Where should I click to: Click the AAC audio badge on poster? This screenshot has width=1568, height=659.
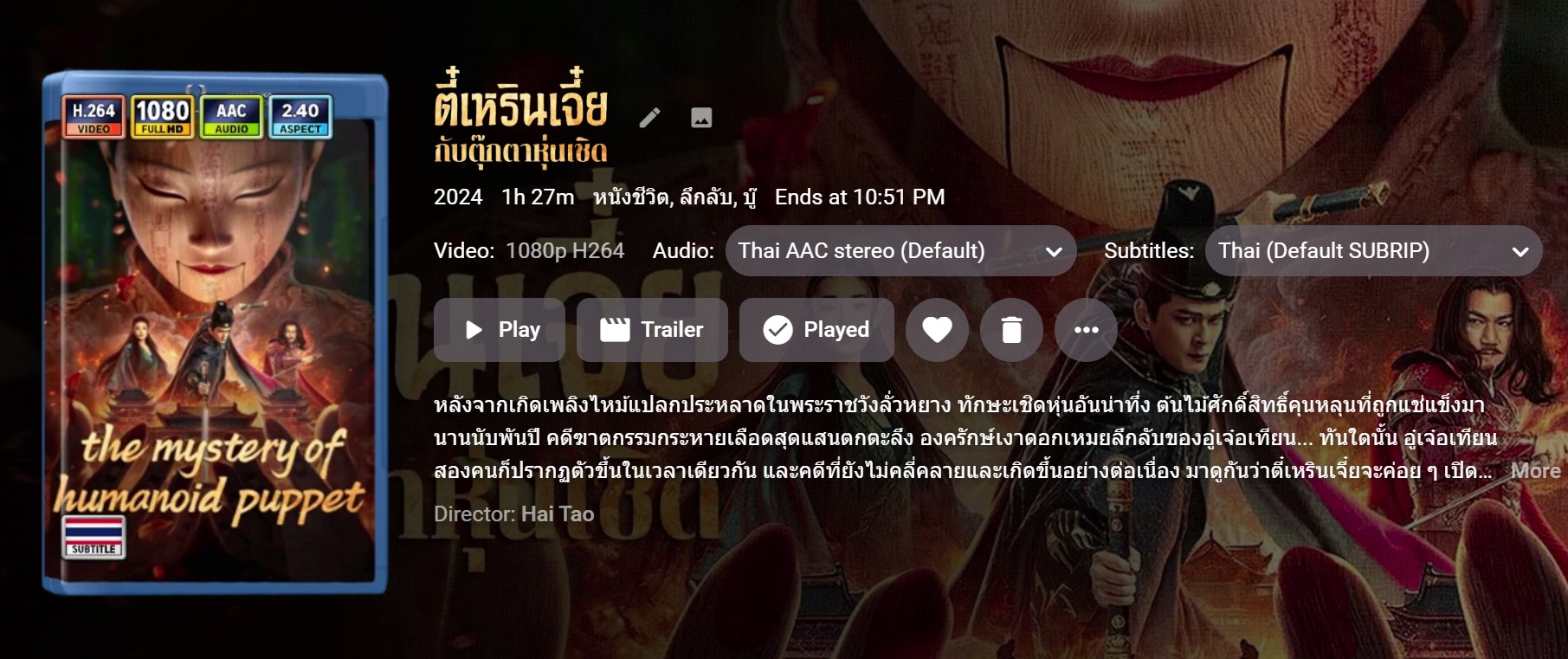[x=231, y=117]
